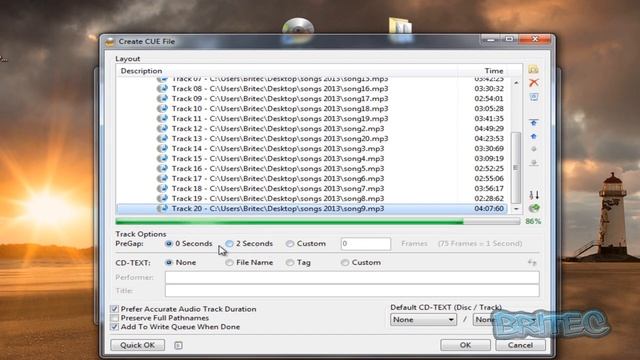Select Track 12 song2.mp3 row
This screenshot has width=640, height=360.
point(312,129)
